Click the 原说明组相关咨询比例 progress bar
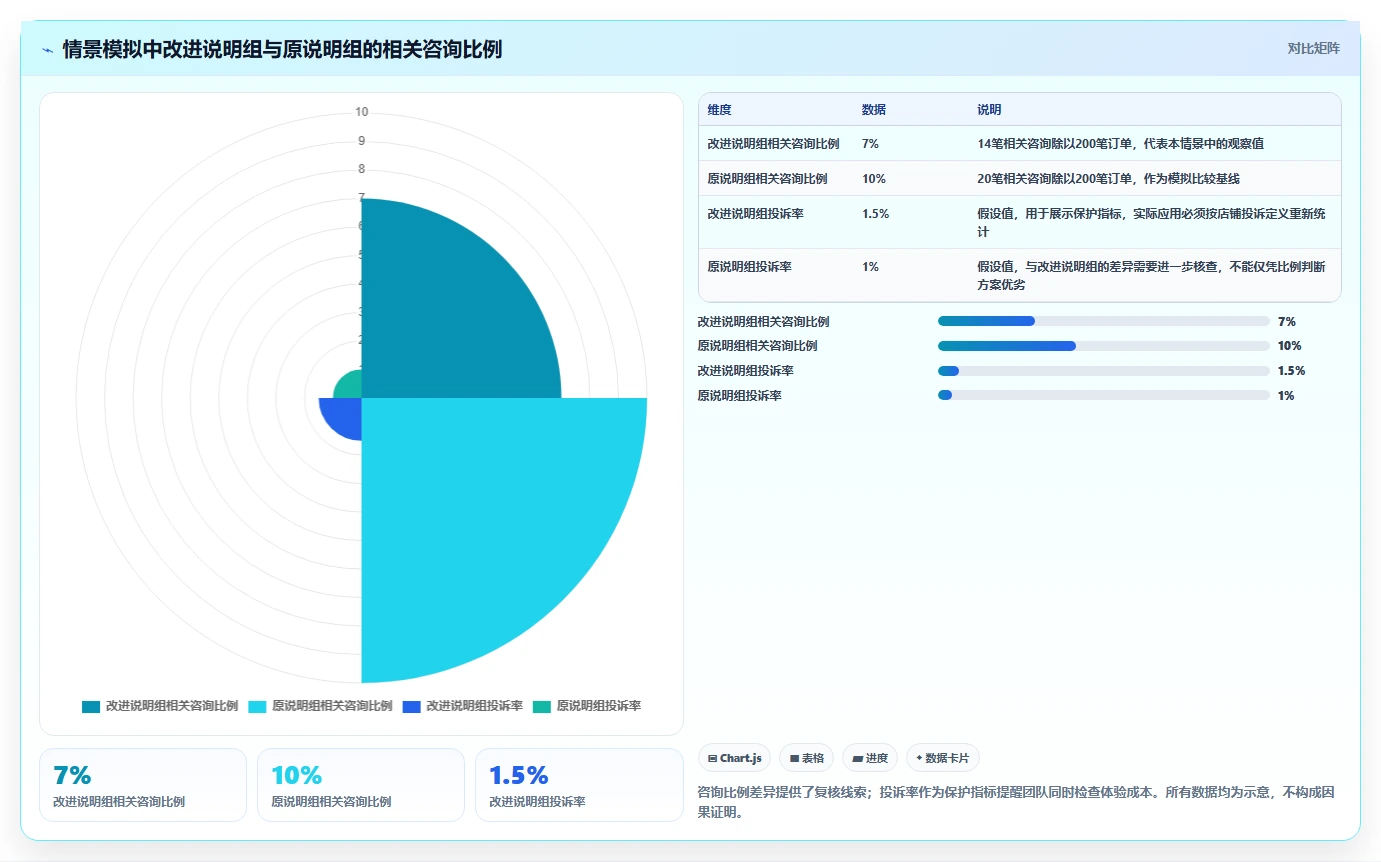Viewport: 1381px width, 862px height. (x=1104, y=346)
